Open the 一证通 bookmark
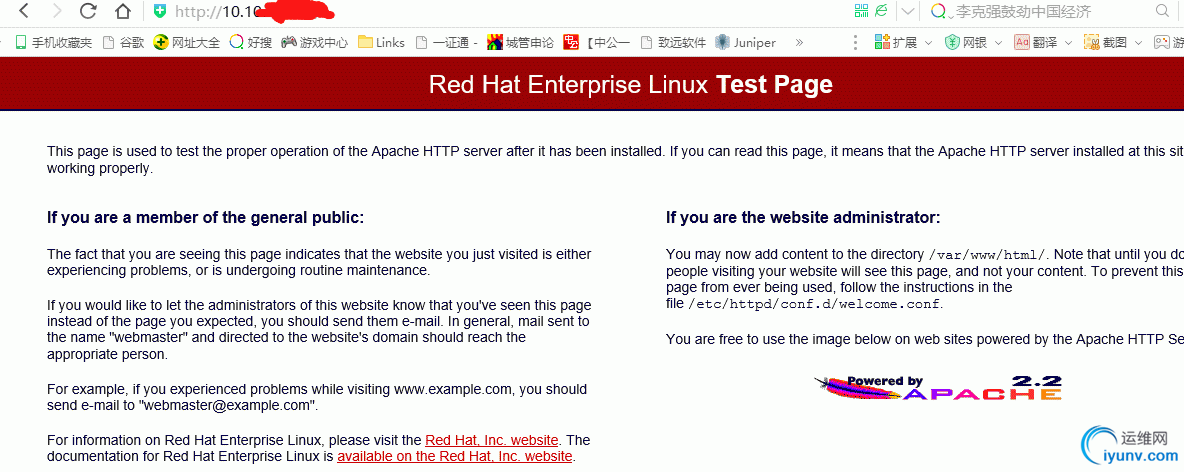Image resolution: width=1184 pixels, height=472 pixels. (446, 42)
